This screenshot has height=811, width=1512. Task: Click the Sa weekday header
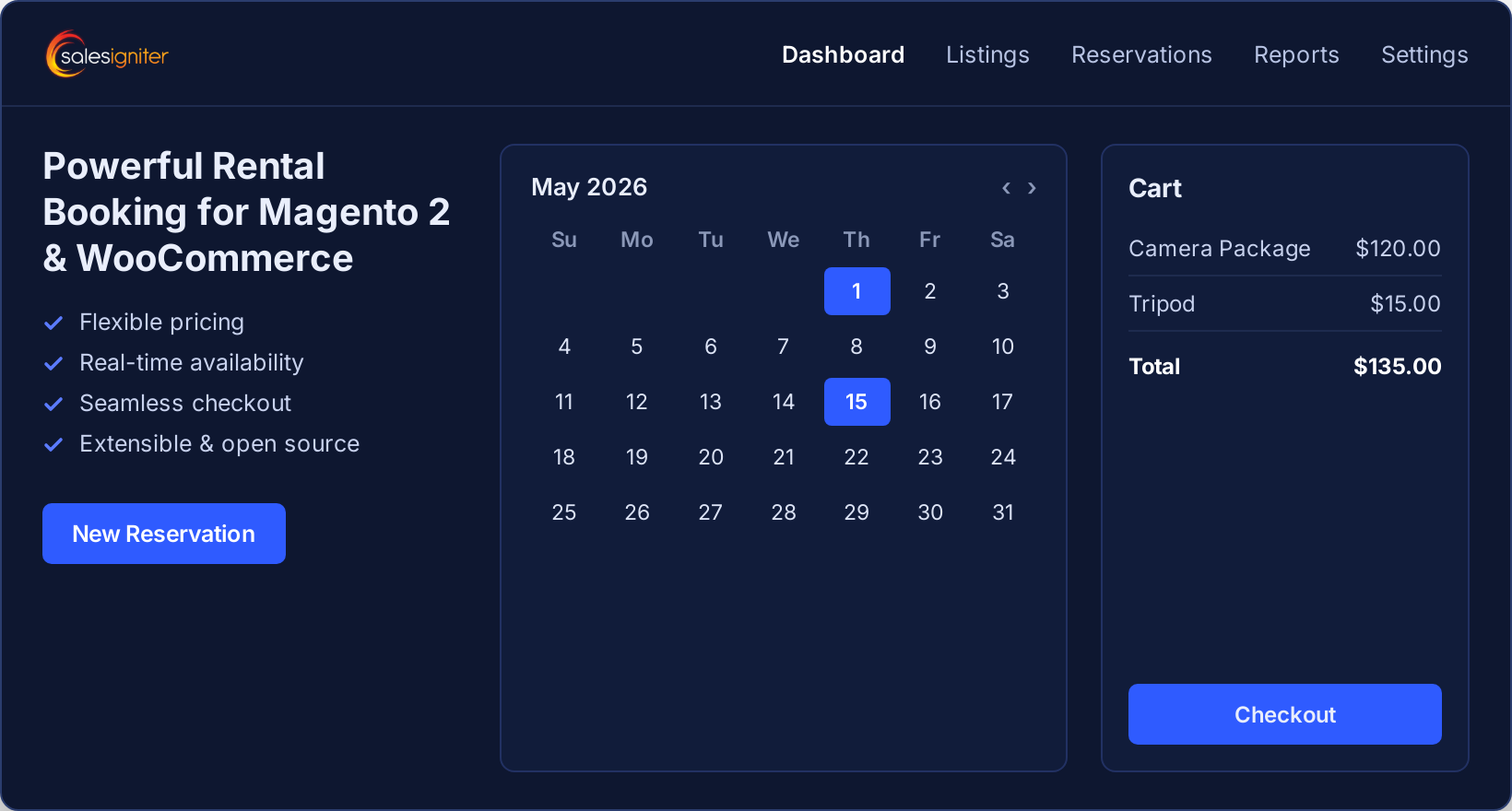coord(1003,240)
